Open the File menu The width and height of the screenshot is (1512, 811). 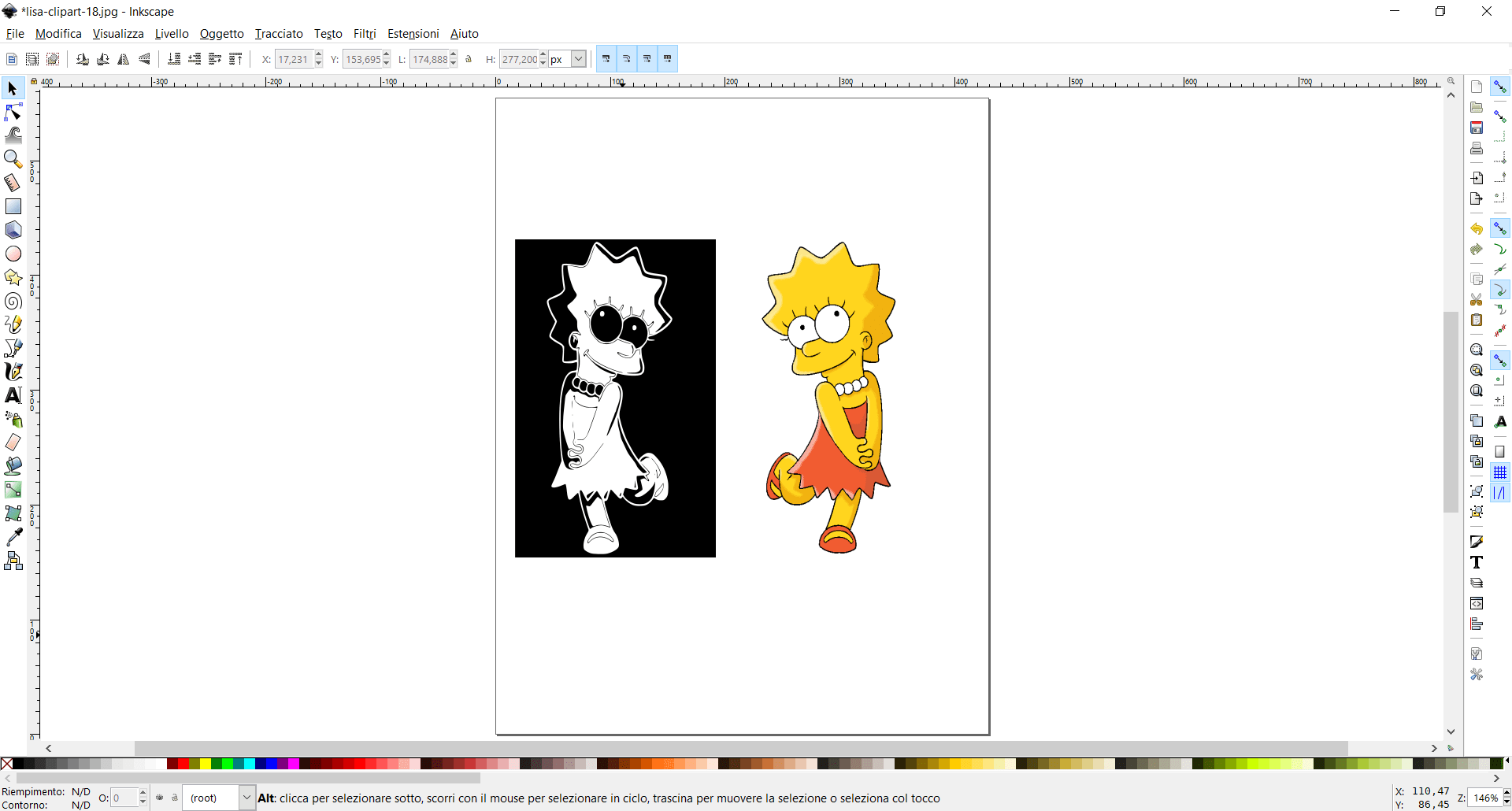(15, 34)
